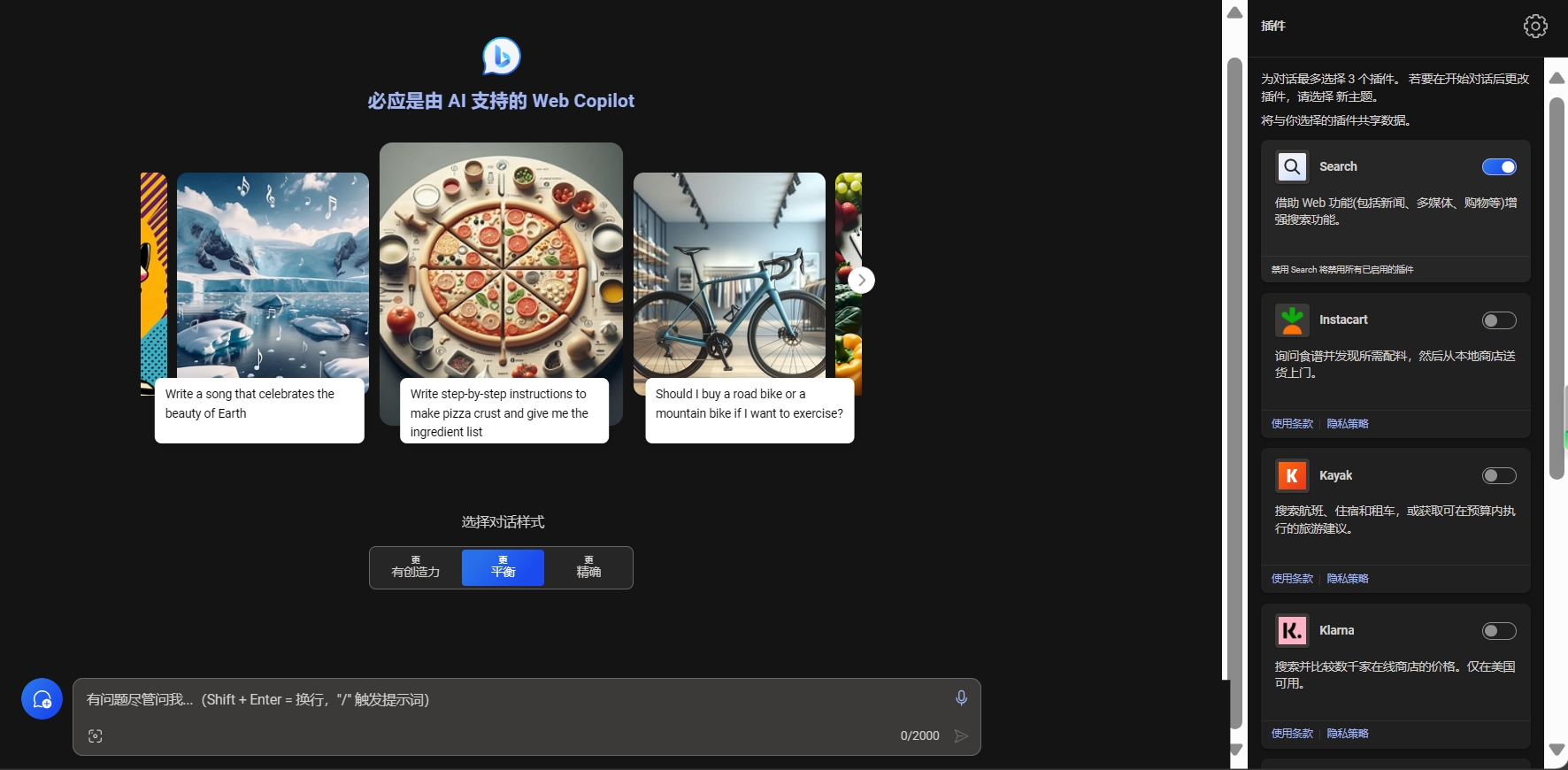Show next suggestion cards with chevron
Viewport: 1568px width, 770px height.
(x=861, y=281)
